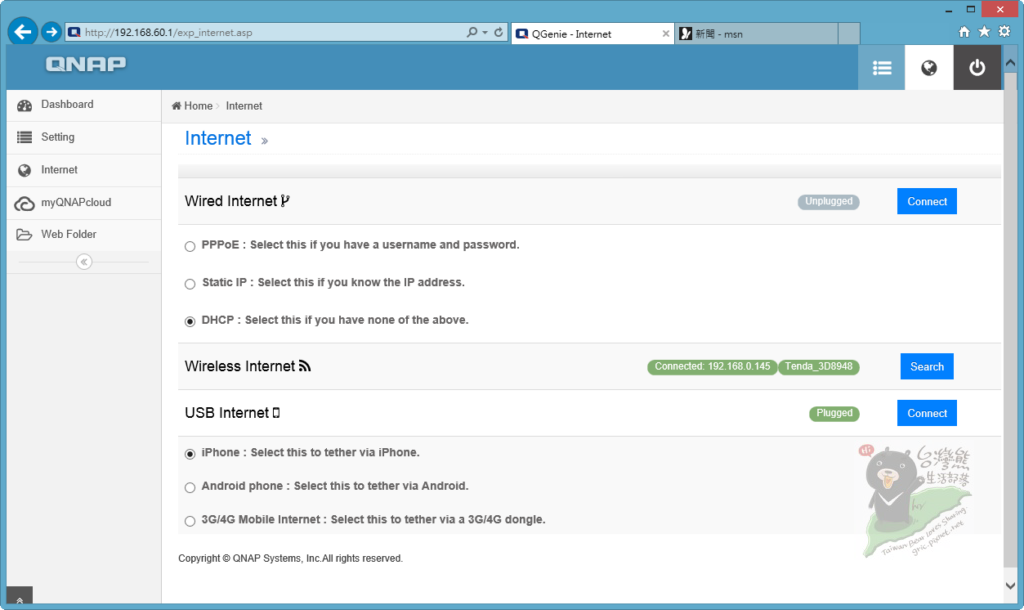This screenshot has height=610, width=1024.
Task: Select the Android phone radio option
Action: pos(190,487)
